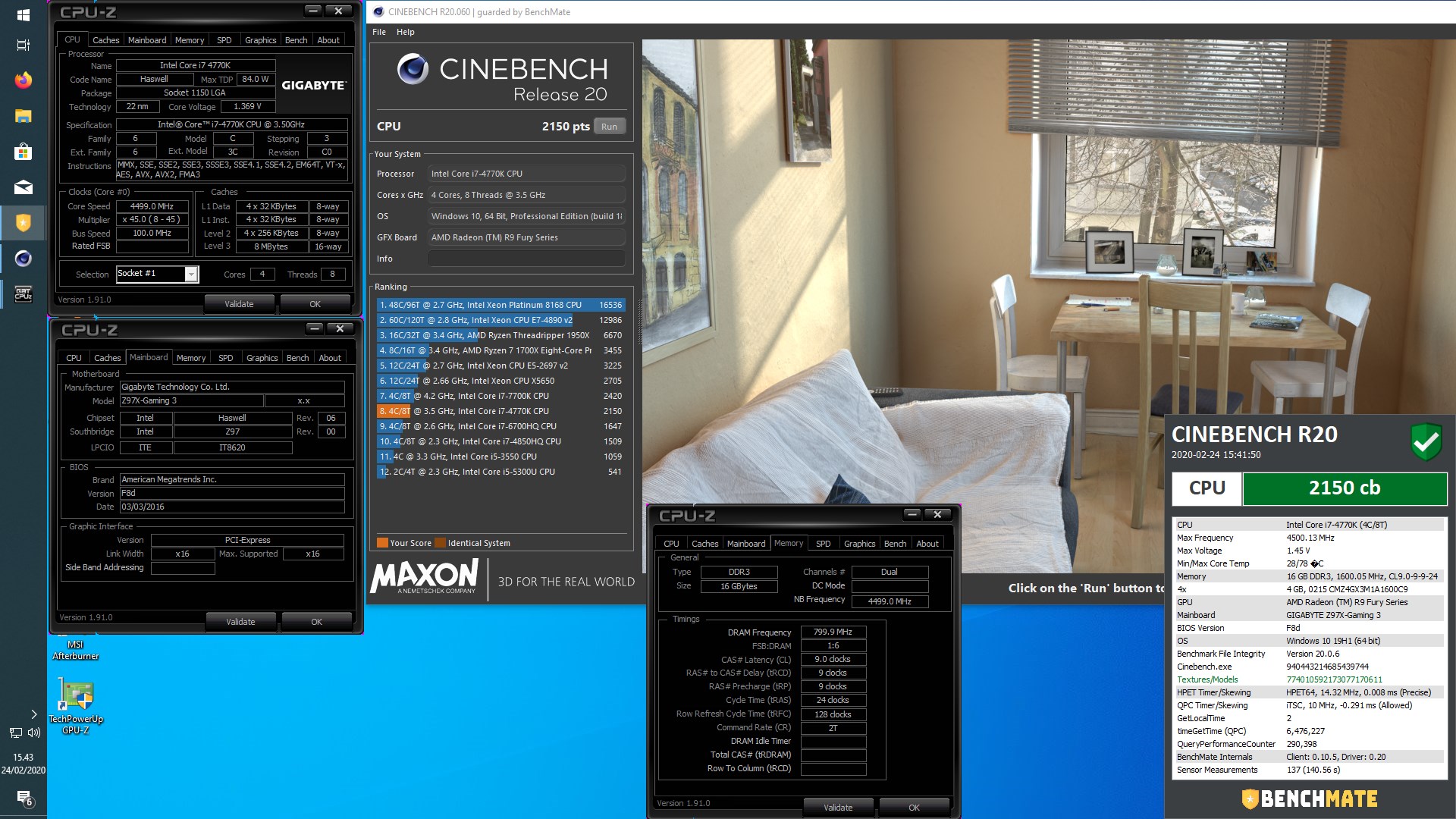
Task: Click the Textures/Models row in BenchMate
Action: tap(1309, 679)
